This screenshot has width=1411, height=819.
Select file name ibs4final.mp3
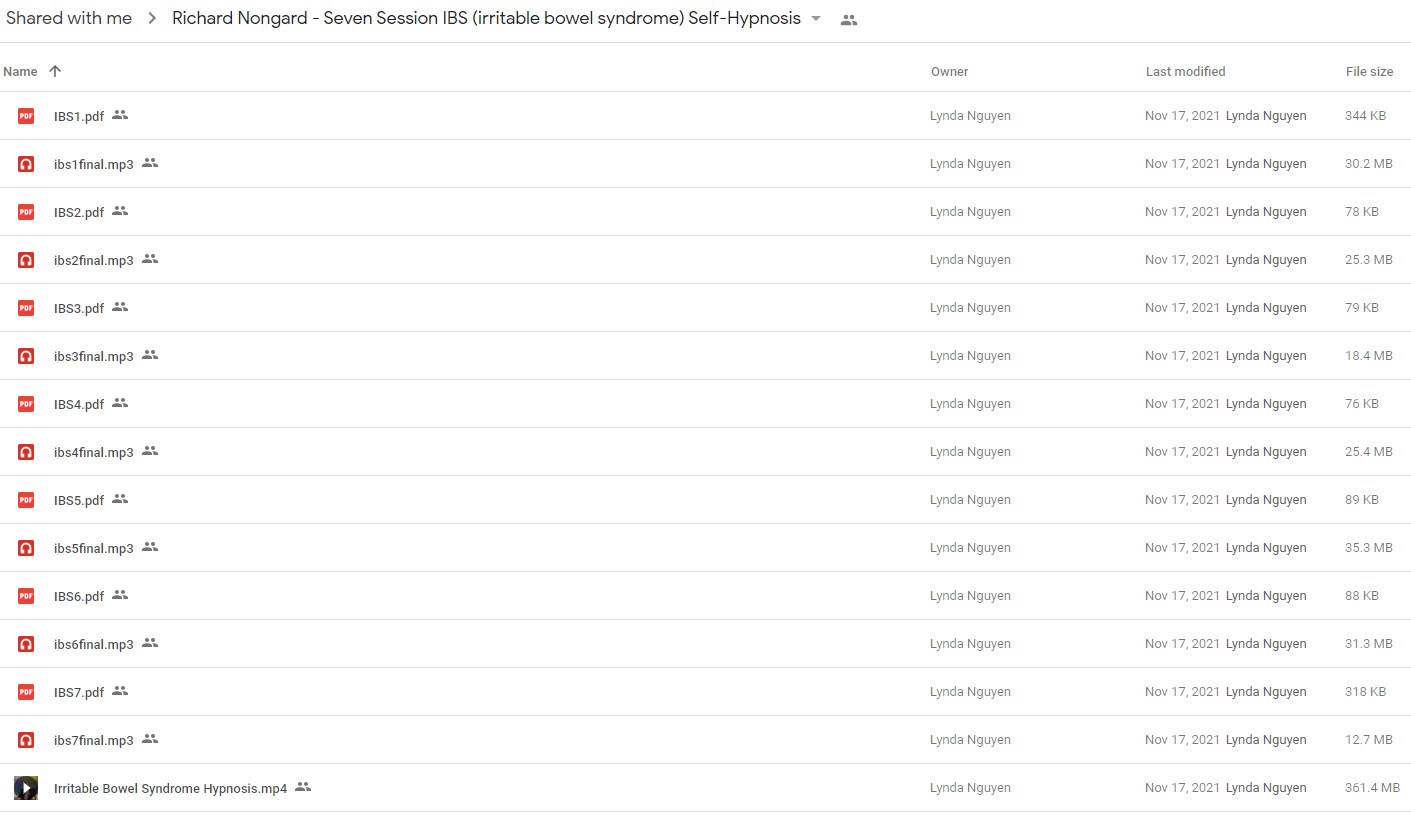coord(94,452)
